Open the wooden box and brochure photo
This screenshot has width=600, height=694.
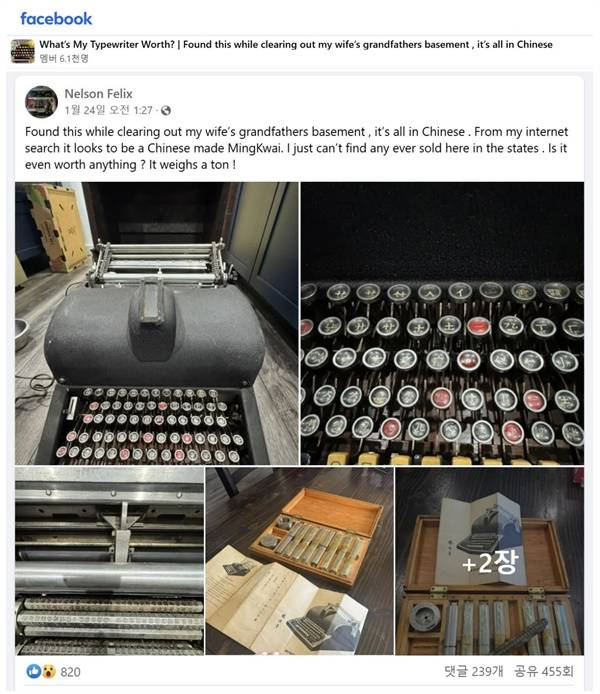pyautogui.click(x=300, y=561)
